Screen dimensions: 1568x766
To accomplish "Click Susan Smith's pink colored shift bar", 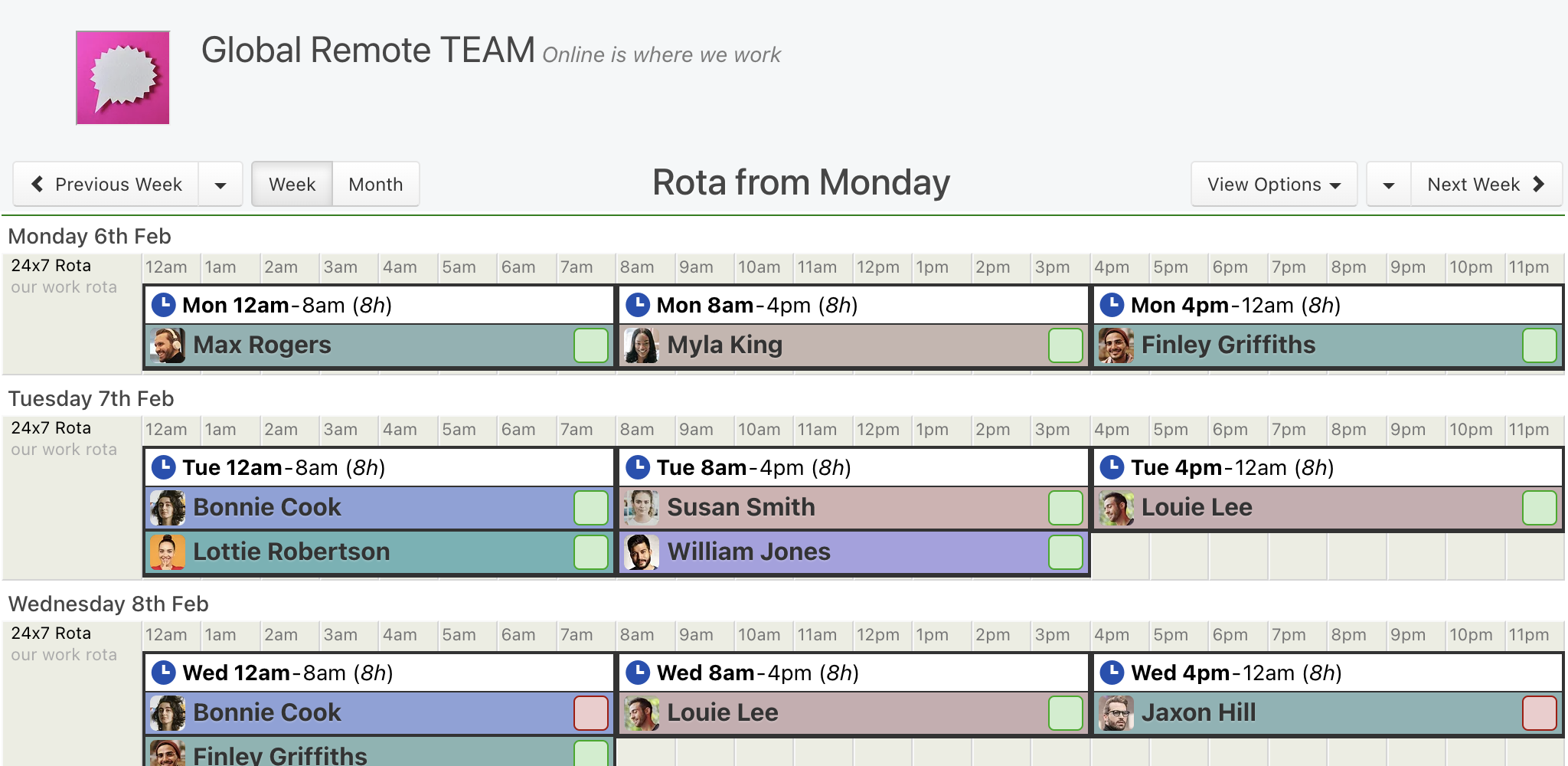I will coord(853,508).
